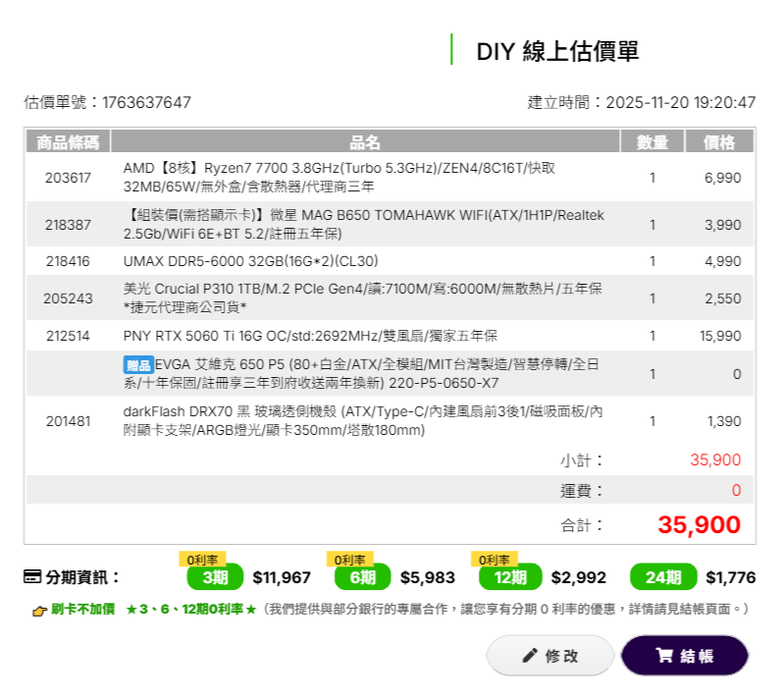Viewport: 780px width, 700px height.
Task: Click the price 4,990
Action: pos(722,261)
